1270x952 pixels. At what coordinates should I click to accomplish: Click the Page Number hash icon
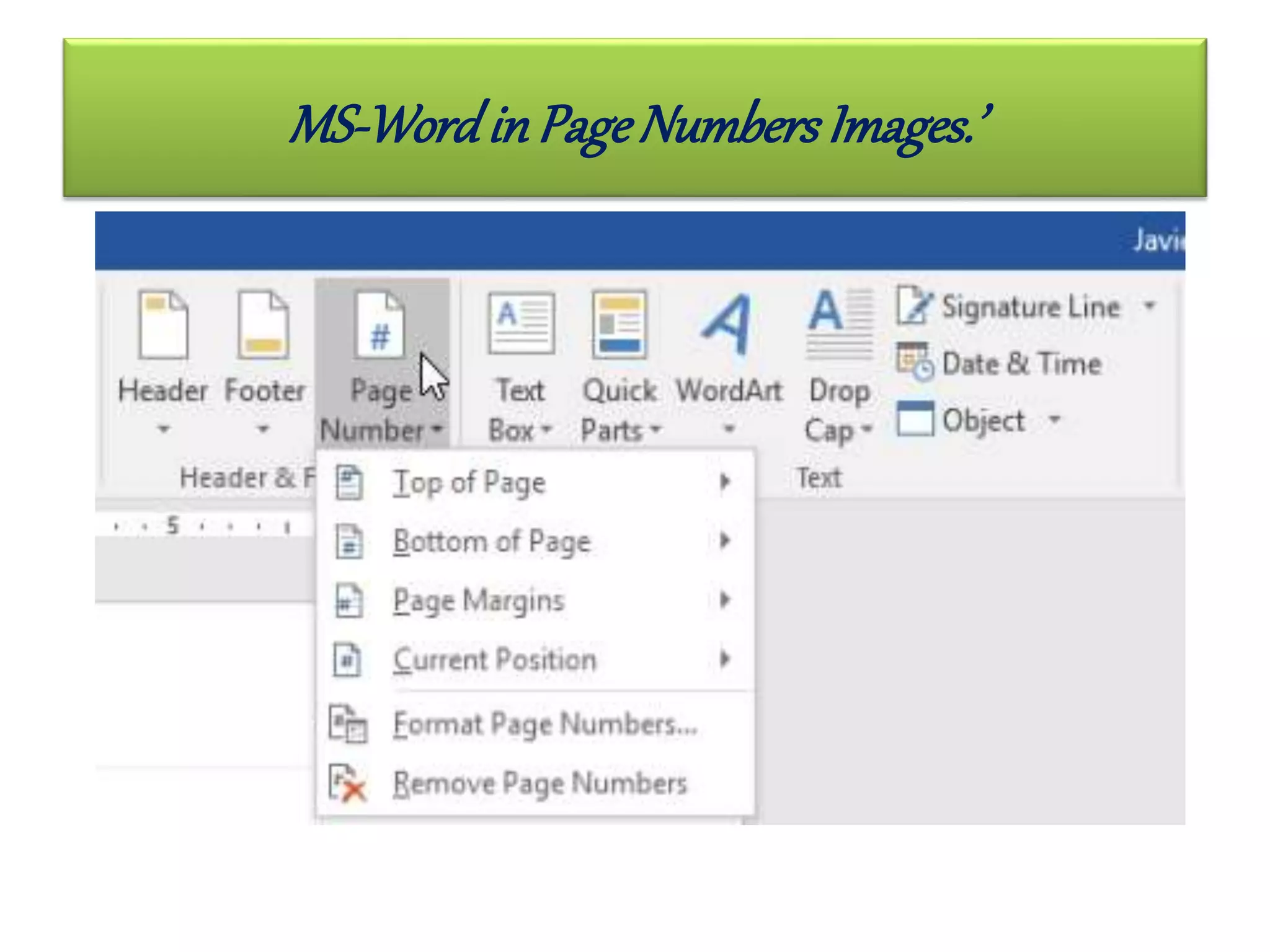click(380, 325)
